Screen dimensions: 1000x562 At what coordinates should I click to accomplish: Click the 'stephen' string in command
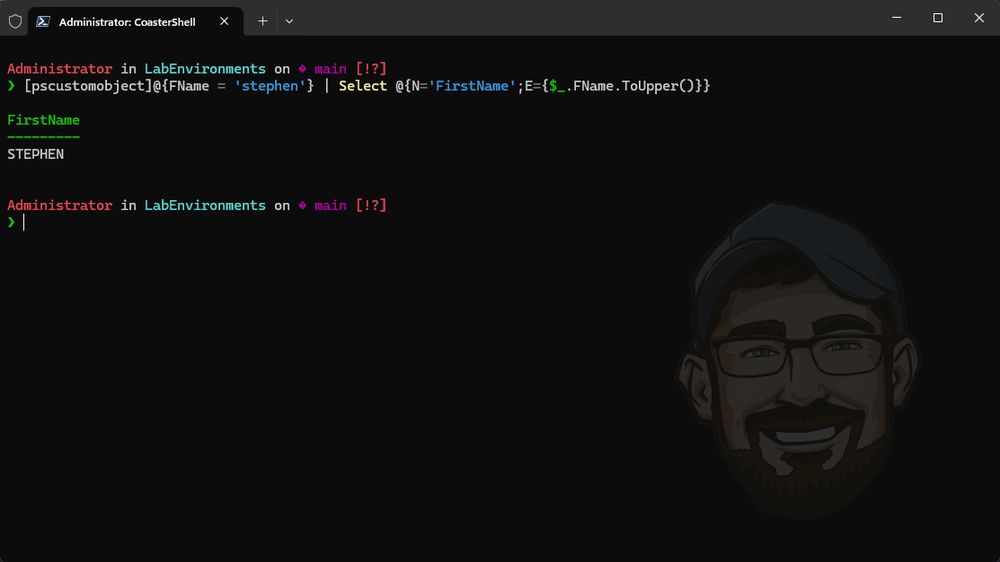point(270,86)
